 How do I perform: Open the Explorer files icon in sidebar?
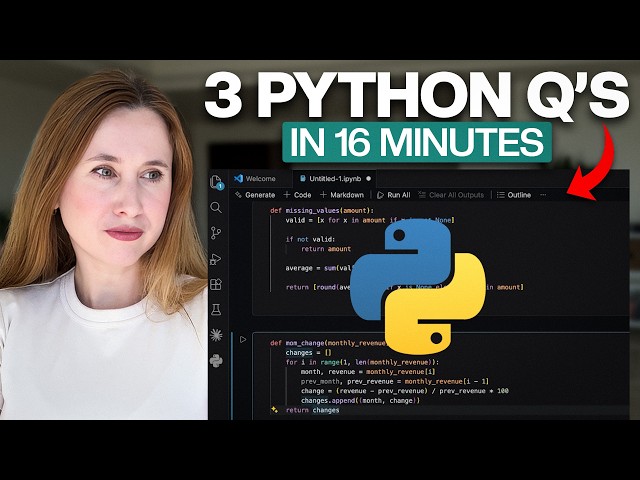point(216,182)
